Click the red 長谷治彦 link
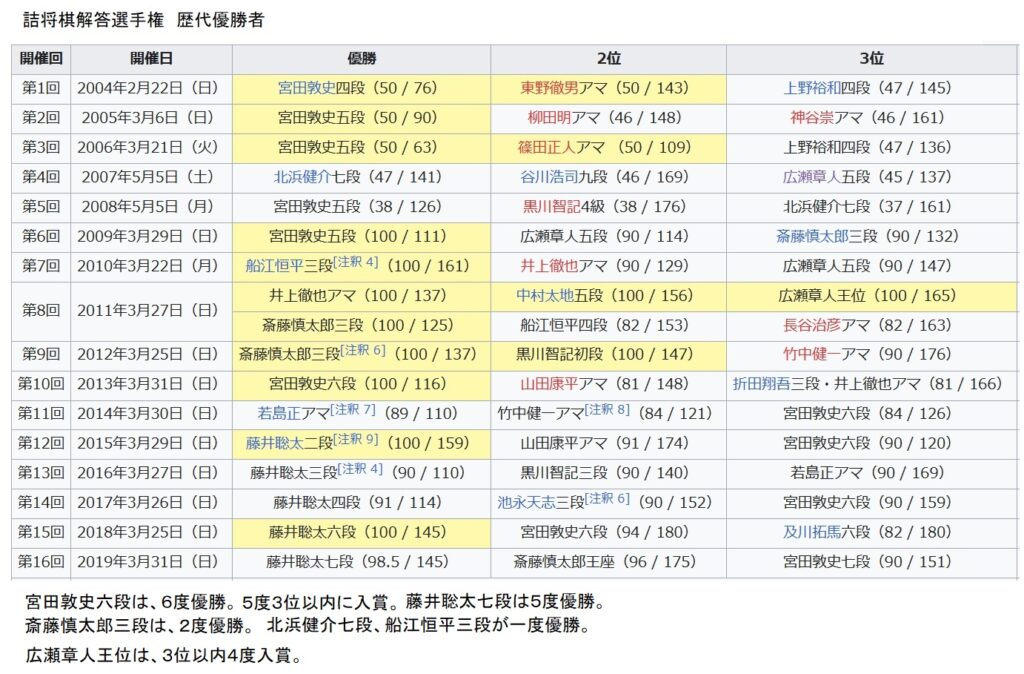Viewport: 1024px width, 674px height. pos(812,325)
